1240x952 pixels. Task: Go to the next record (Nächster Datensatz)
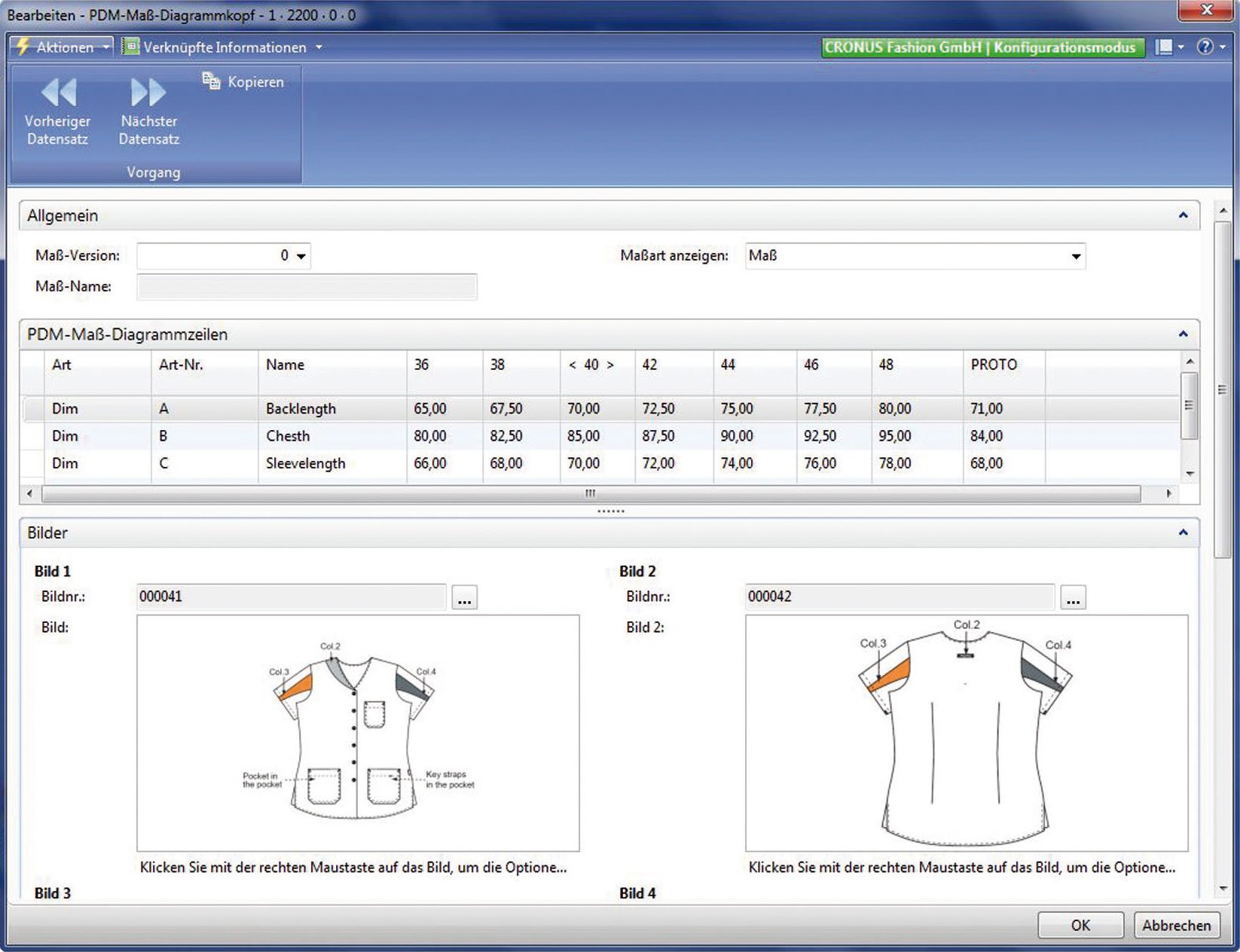pos(149,110)
